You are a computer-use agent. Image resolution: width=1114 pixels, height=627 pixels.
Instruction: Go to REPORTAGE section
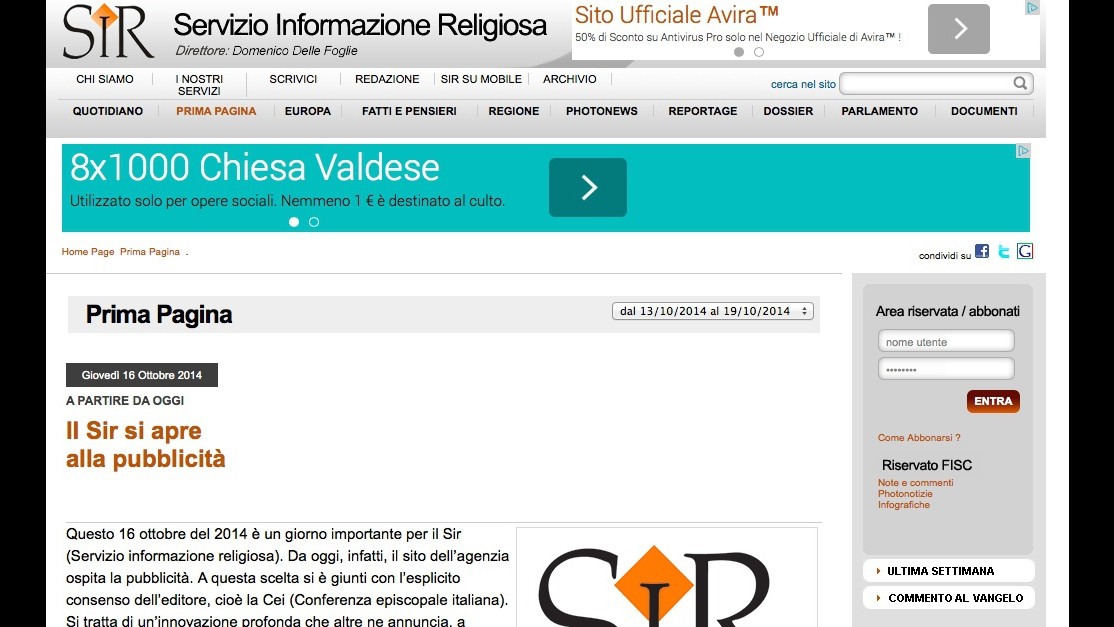point(703,111)
